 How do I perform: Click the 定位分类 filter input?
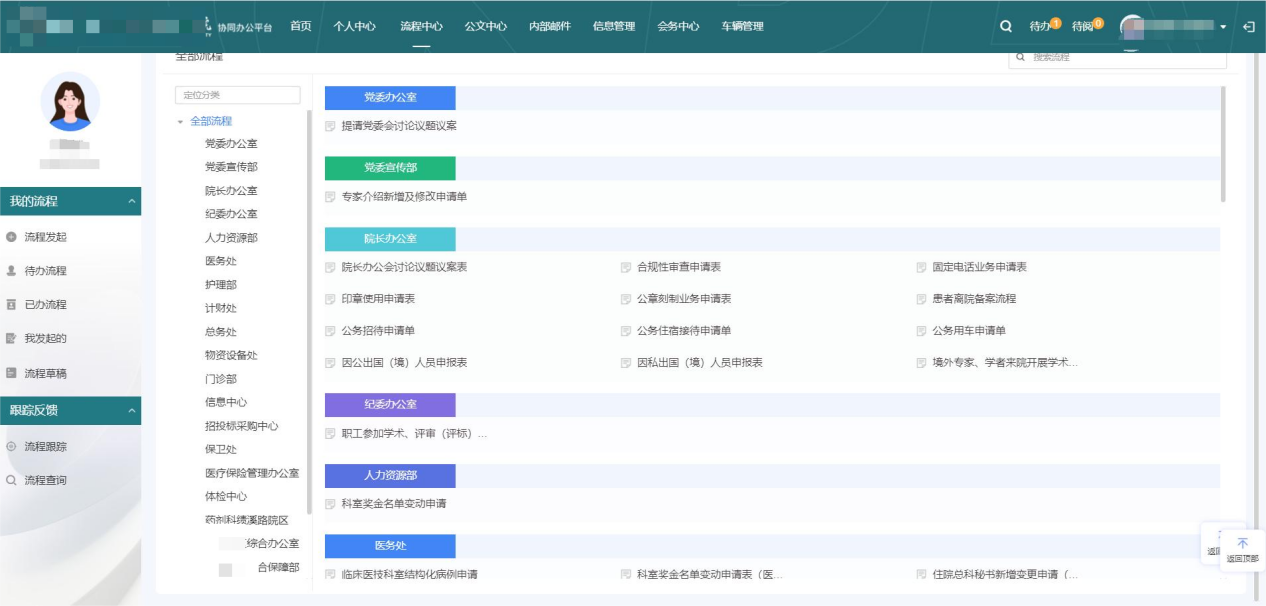pyautogui.click(x=237, y=95)
